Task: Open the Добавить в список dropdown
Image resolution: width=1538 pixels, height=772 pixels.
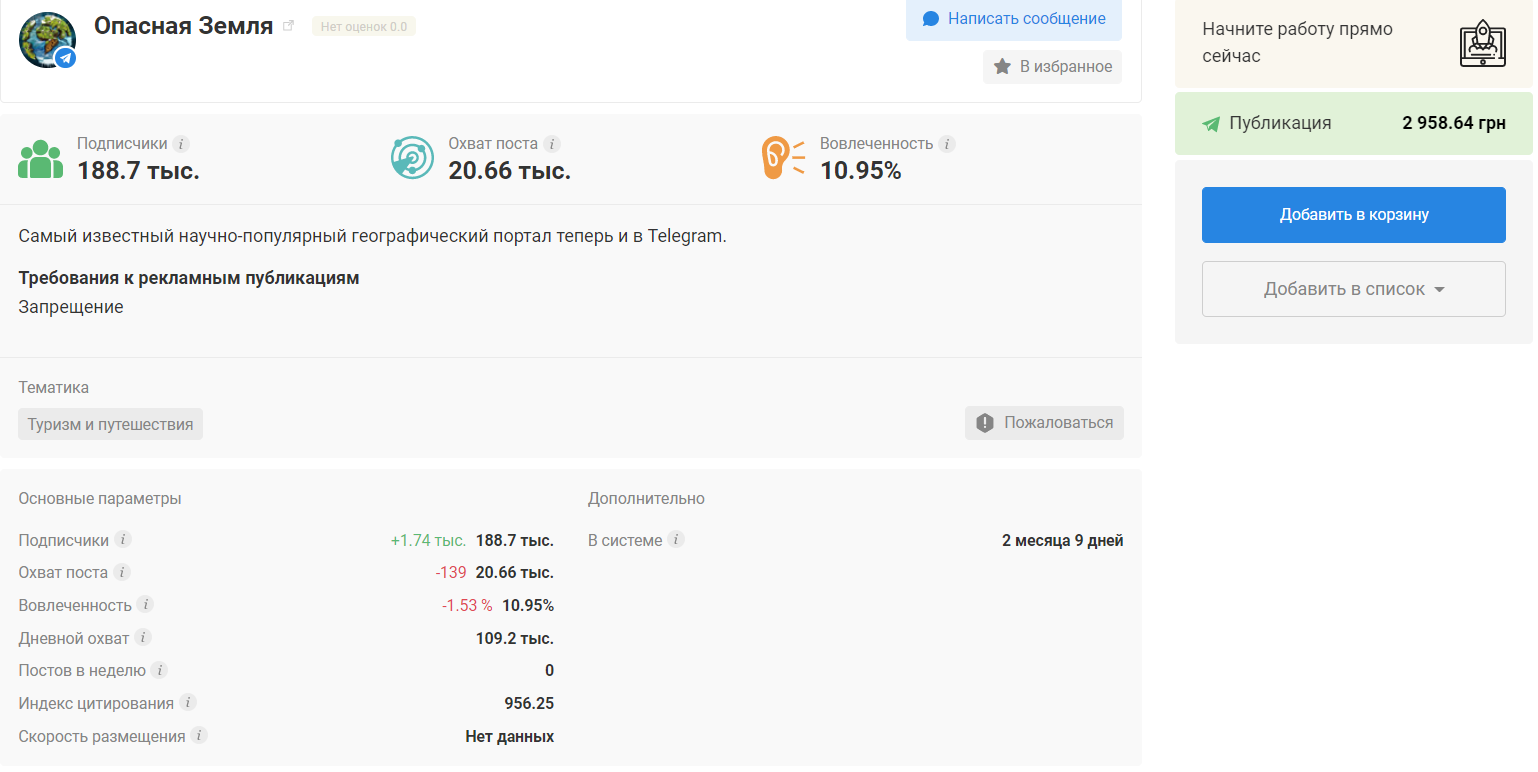Action: point(1353,289)
